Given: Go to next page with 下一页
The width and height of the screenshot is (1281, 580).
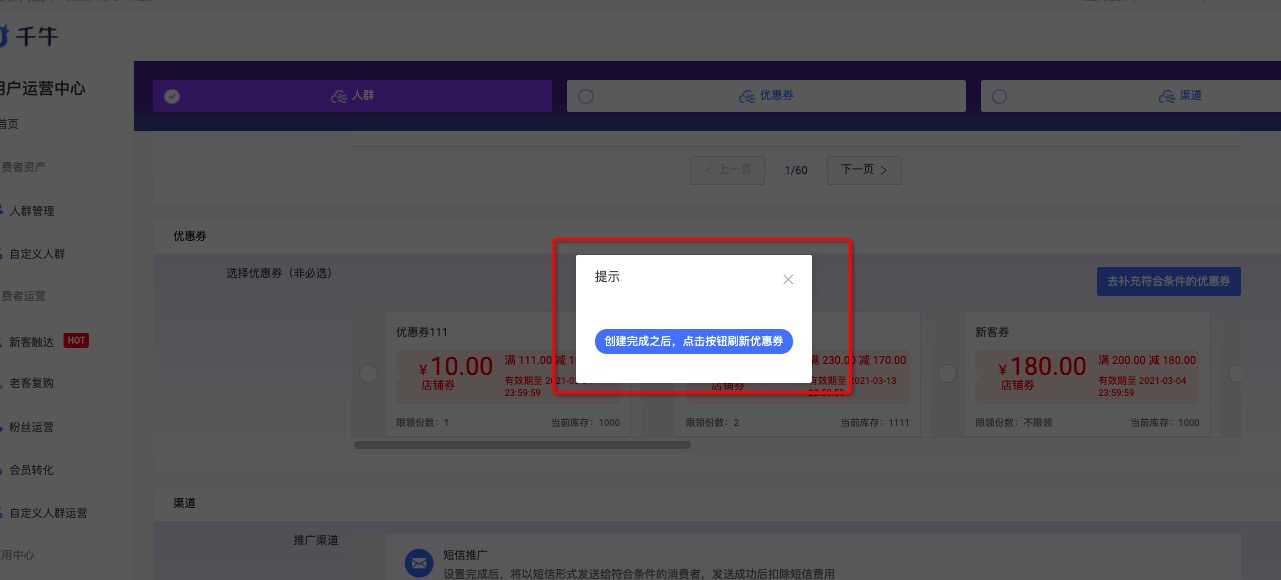Looking at the screenshot, I should 864,170.
